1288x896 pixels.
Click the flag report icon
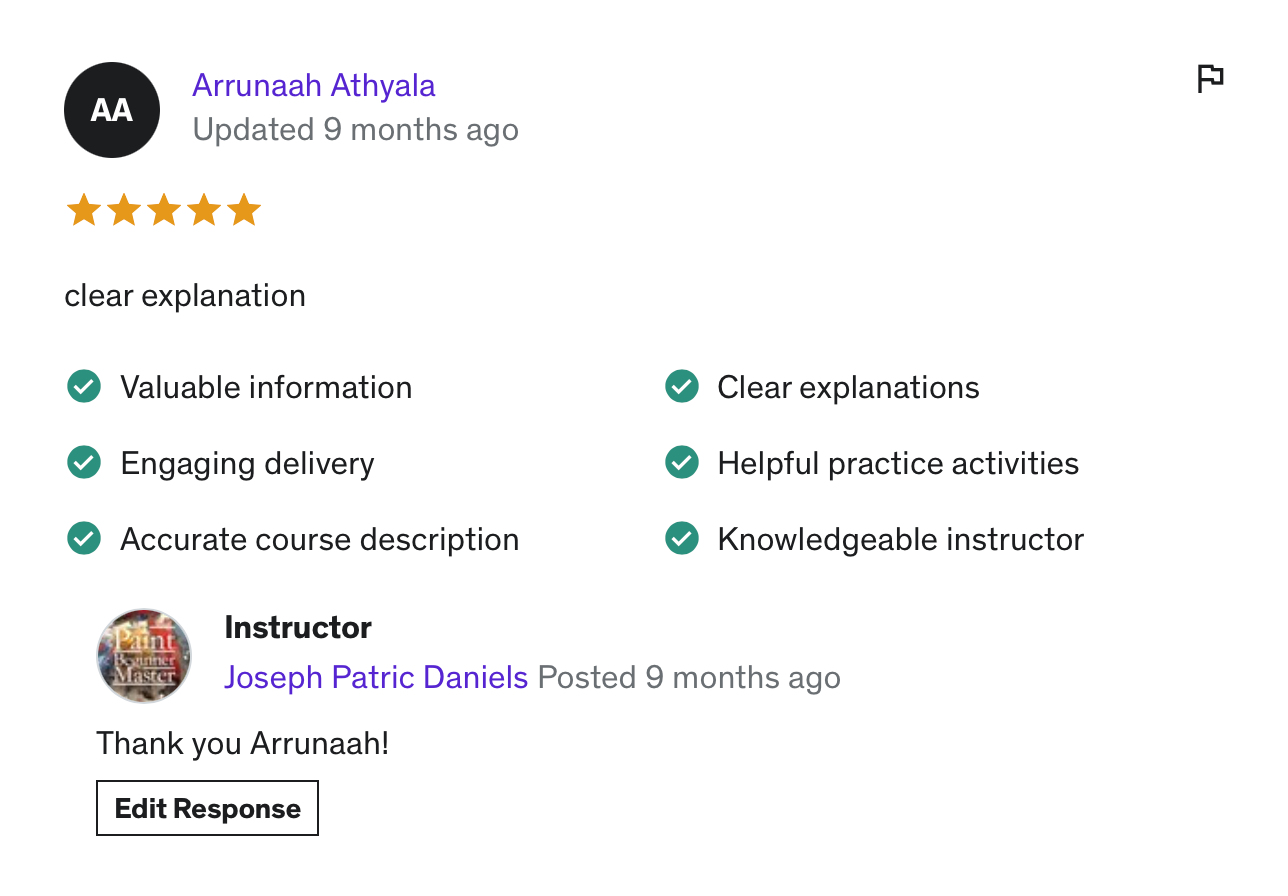tap(1210, 79)
